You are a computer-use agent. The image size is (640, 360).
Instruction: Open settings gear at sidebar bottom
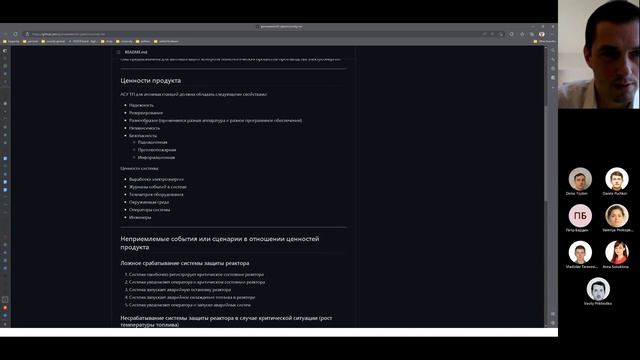(x=553, y=323)
